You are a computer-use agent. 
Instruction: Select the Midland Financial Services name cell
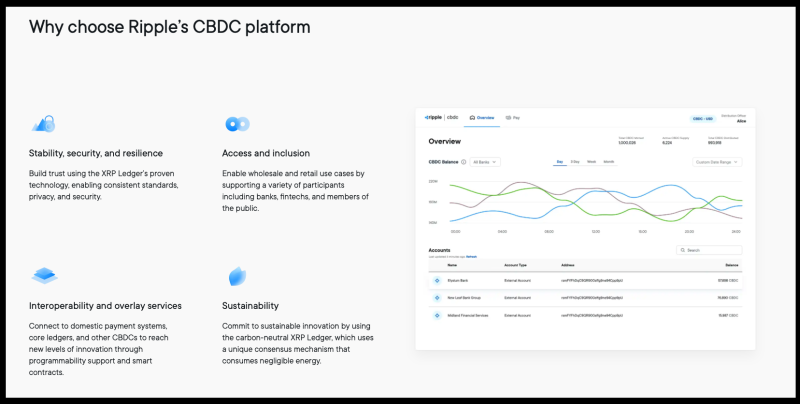point(468,315)
